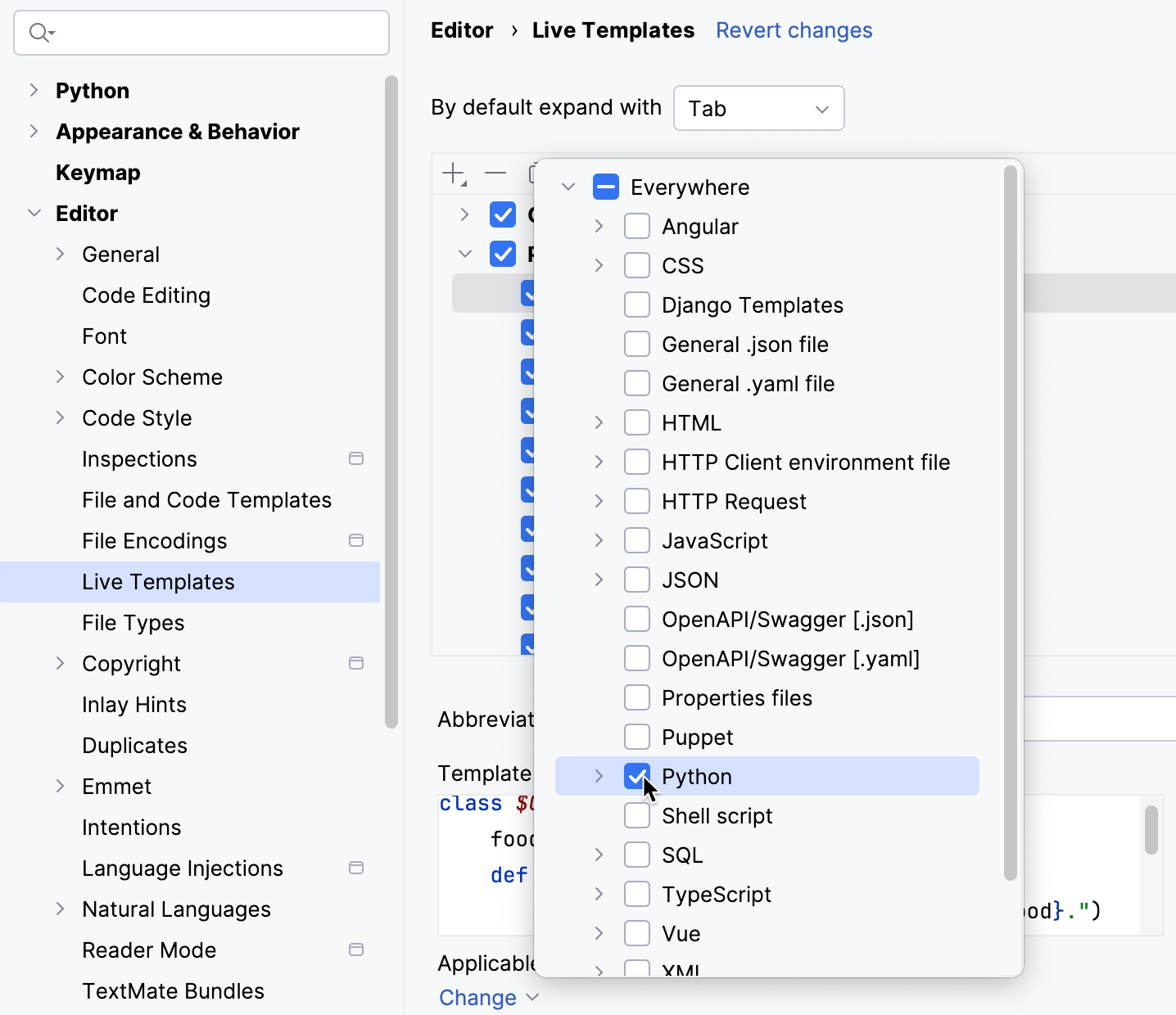The height and width of the screenshot is (1015, 1176).
Task: Uncheck the Python context checkbox
Action: pos(637,776)
